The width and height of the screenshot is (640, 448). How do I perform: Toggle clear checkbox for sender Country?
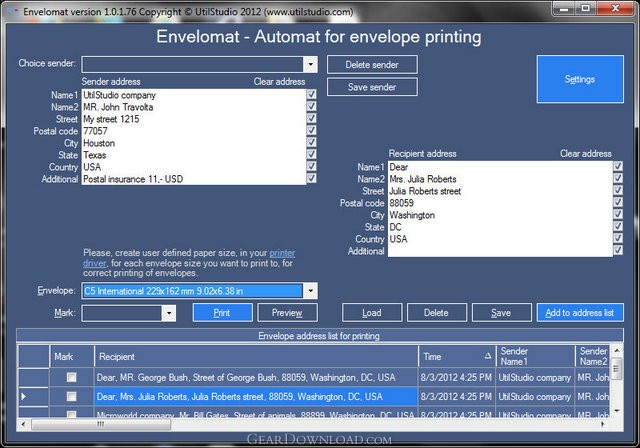click(311, 166)
